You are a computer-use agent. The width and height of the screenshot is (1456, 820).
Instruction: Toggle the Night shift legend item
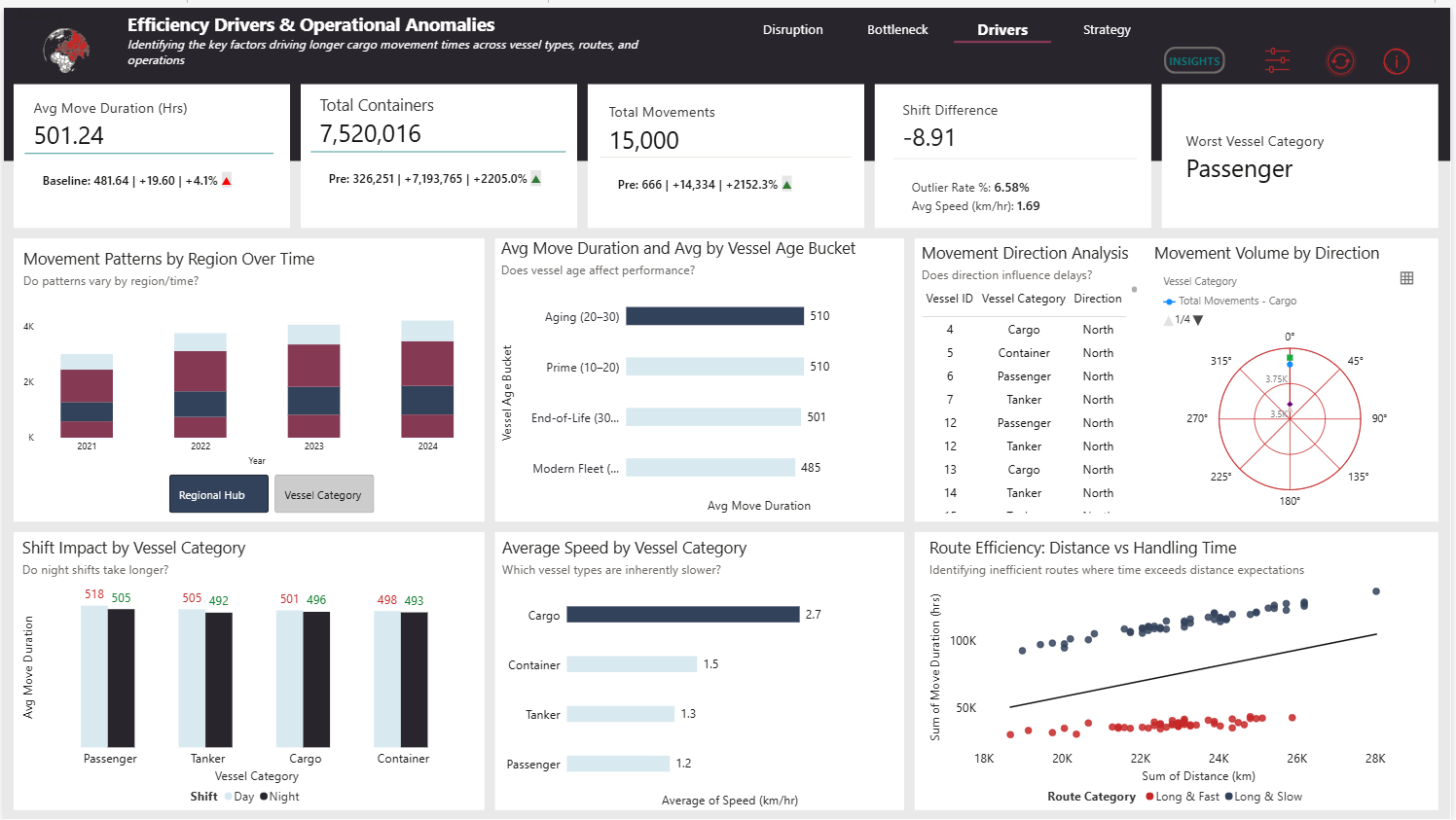pos(278,797)
